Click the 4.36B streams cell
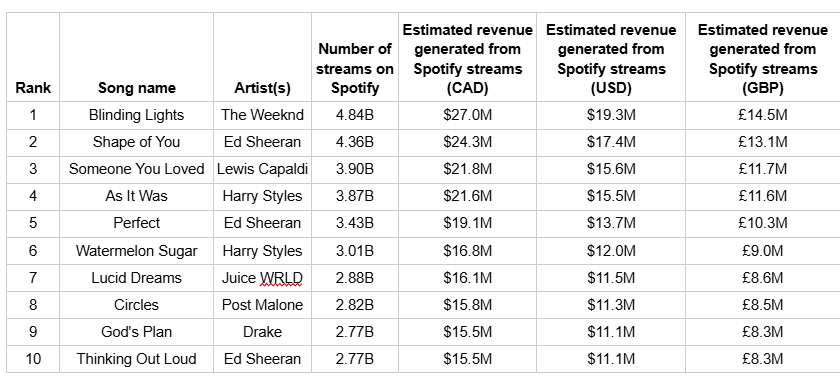Screen dimensions: 840x377 (x=355, y=142)
